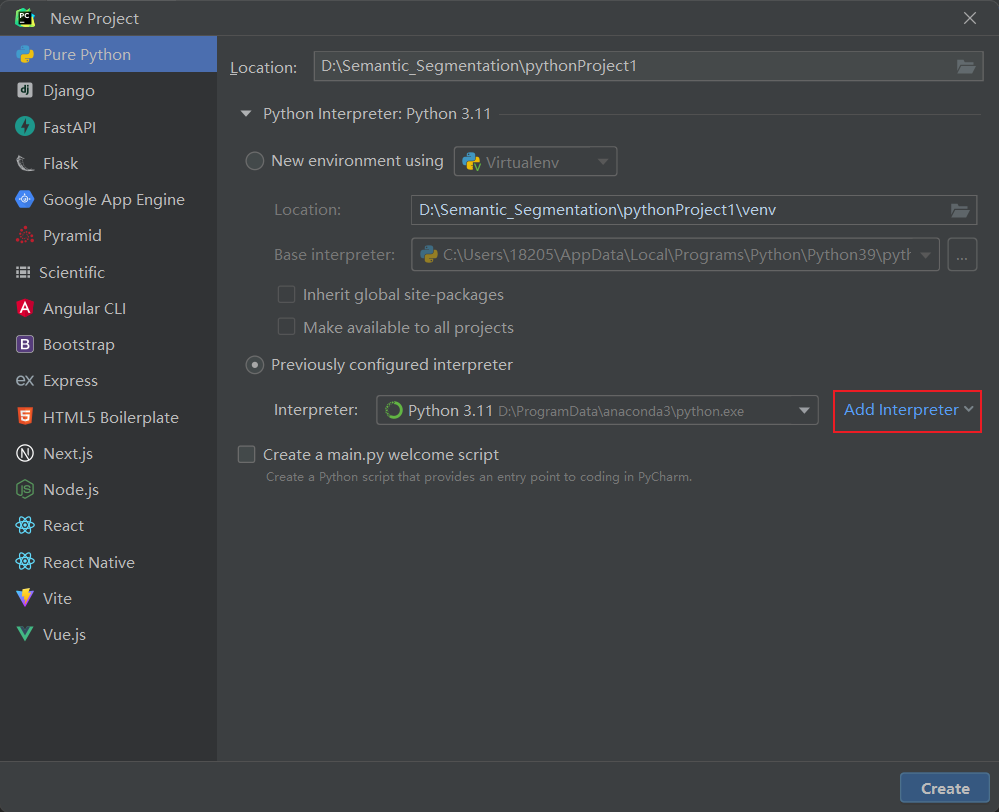Click the Bootstrap B icon

25,344
